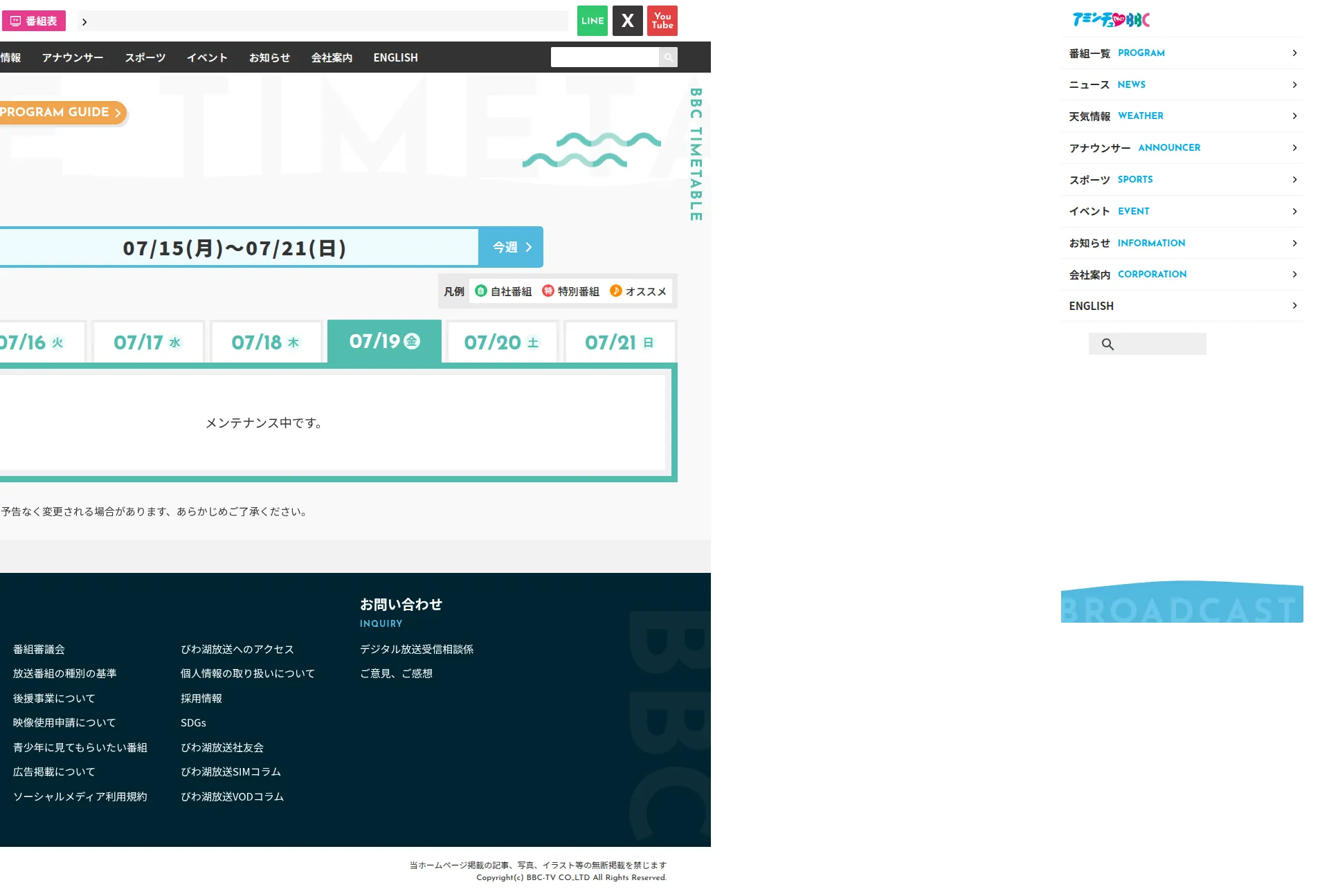Expand ニュース NEWS chevron in side menu
Screen dimensions: 1329x896
(x=1294, y=84)
